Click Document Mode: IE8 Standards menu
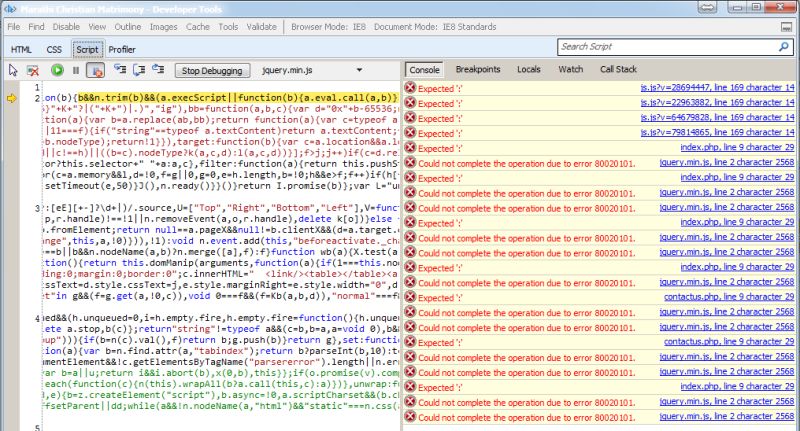 (x=435, y=27)
